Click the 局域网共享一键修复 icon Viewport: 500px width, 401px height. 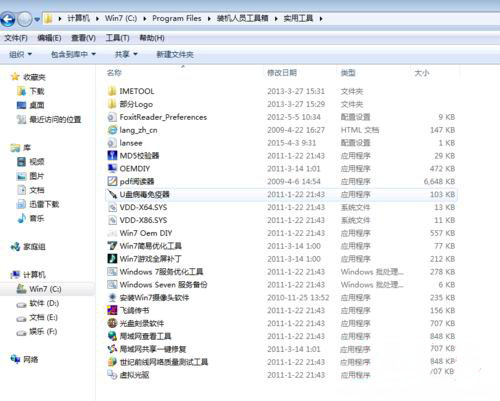(x=112, y=349)
